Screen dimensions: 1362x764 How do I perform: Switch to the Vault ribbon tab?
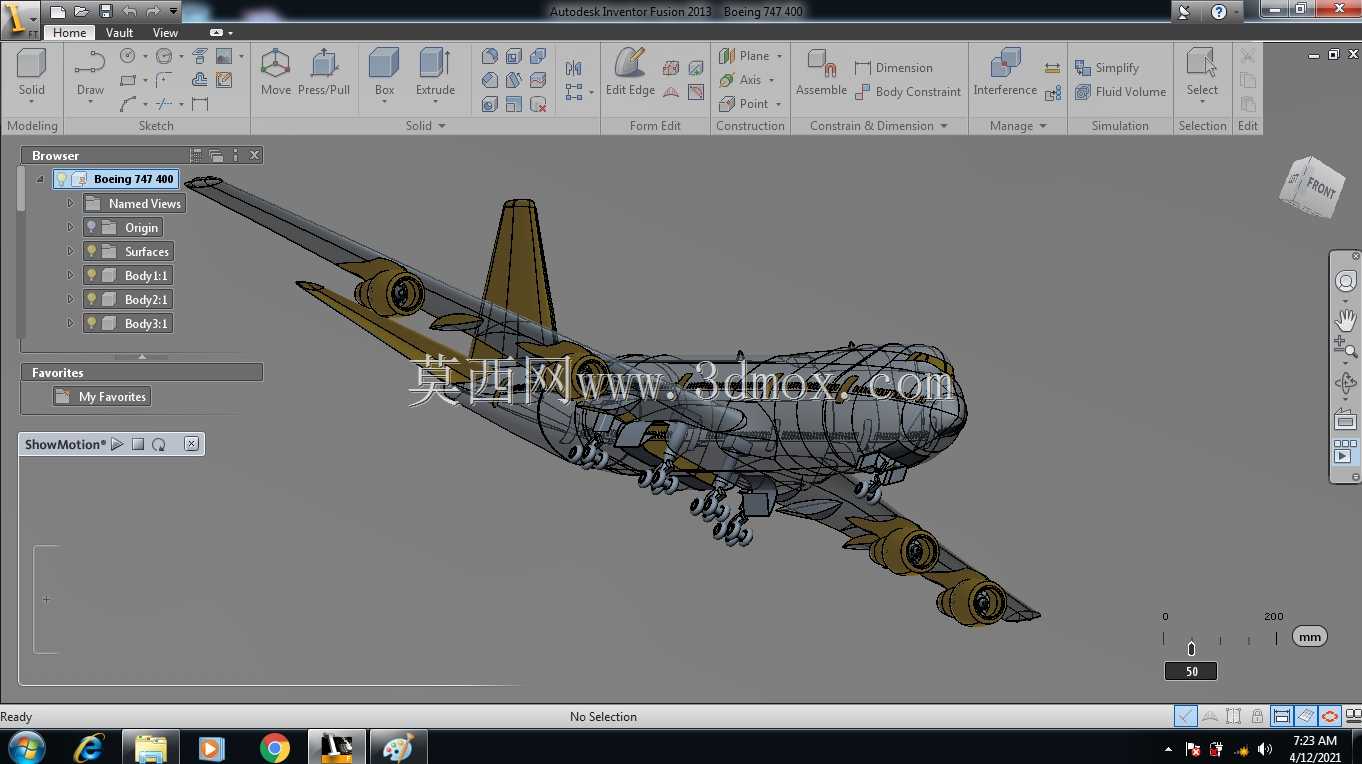(x=120, y=33)
